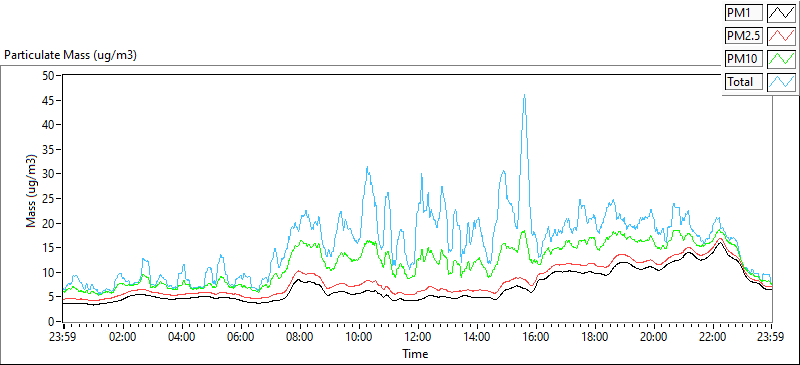Click the Particulate Mass (ug/m3) graph caption
Image resolution: width=800 pixels, height=365 pixels.
coord(70,55)
